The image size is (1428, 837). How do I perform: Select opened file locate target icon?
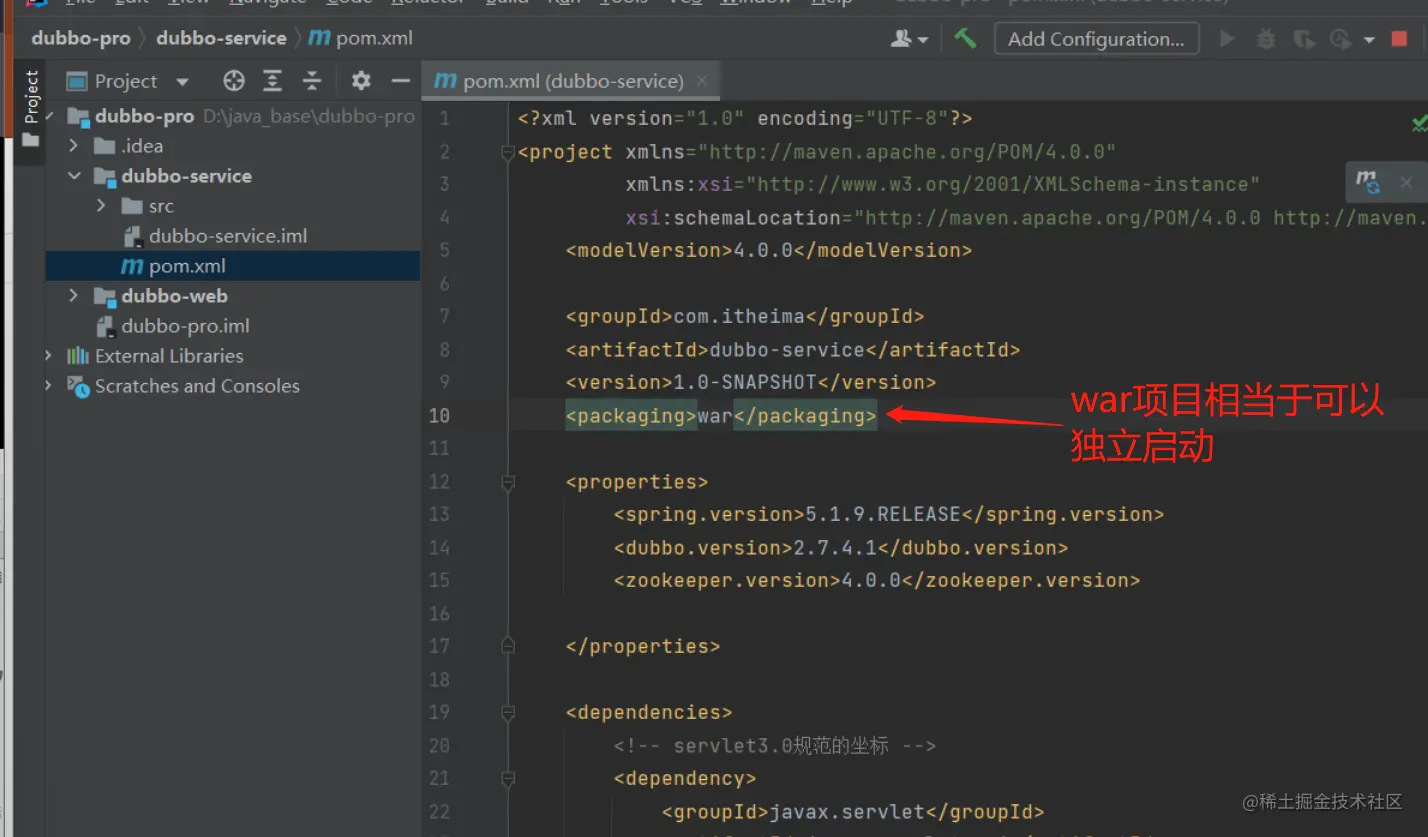[x=234, y=81]
